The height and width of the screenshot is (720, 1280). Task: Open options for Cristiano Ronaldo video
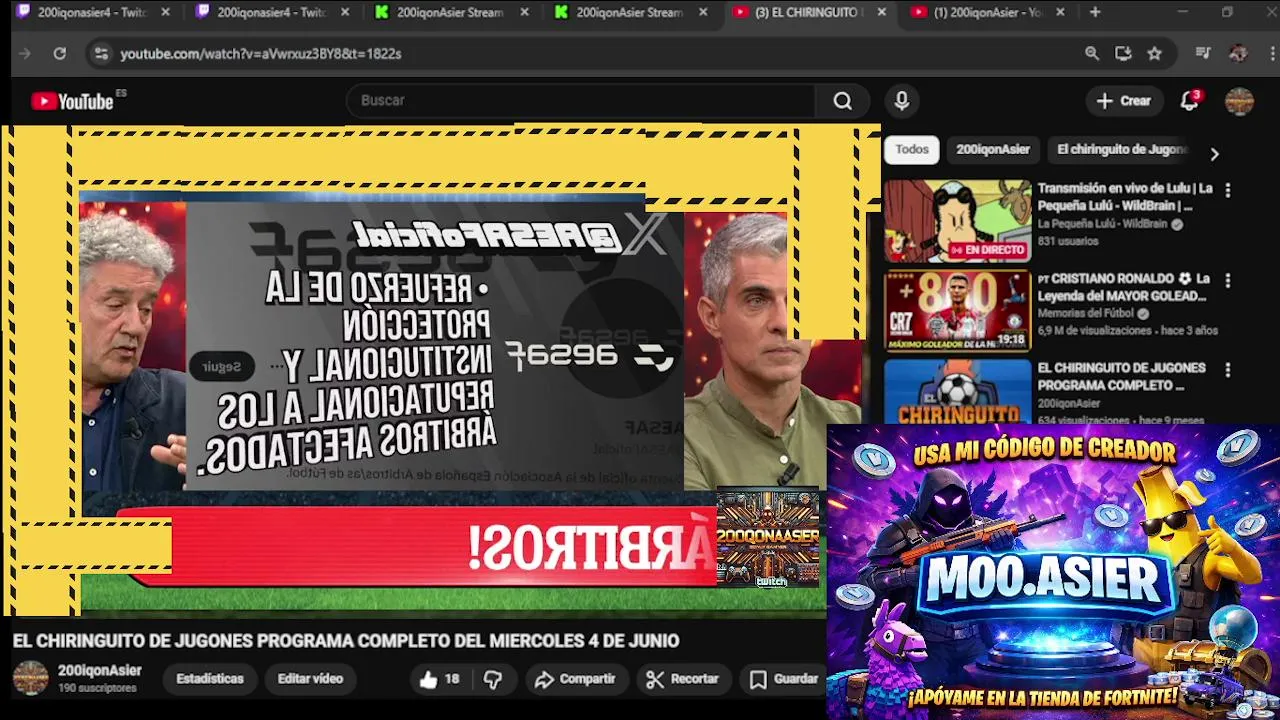pyautogui.click(x=1228, y=280)
